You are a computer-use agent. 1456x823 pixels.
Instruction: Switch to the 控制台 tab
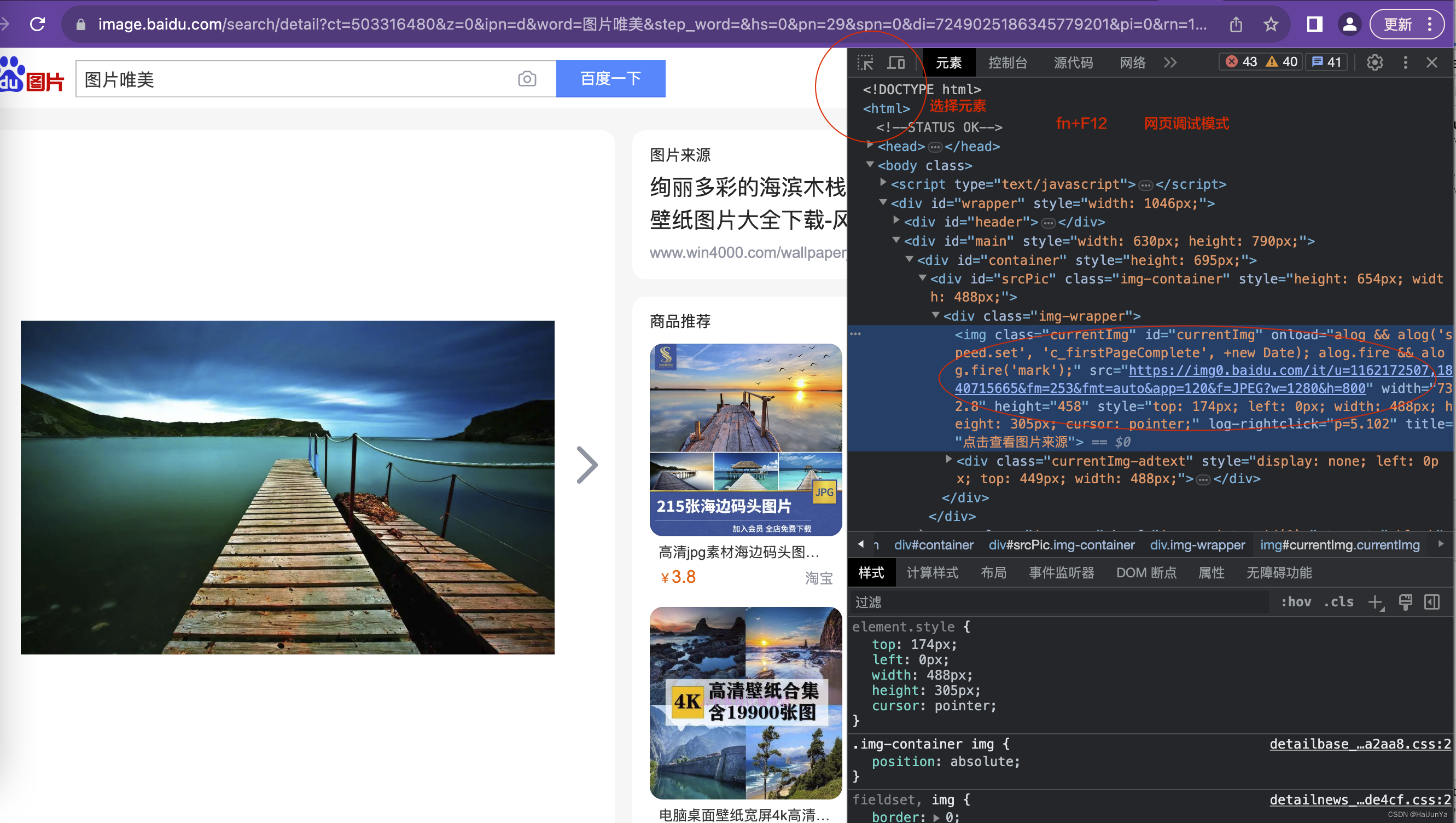tap(1008, 62)
